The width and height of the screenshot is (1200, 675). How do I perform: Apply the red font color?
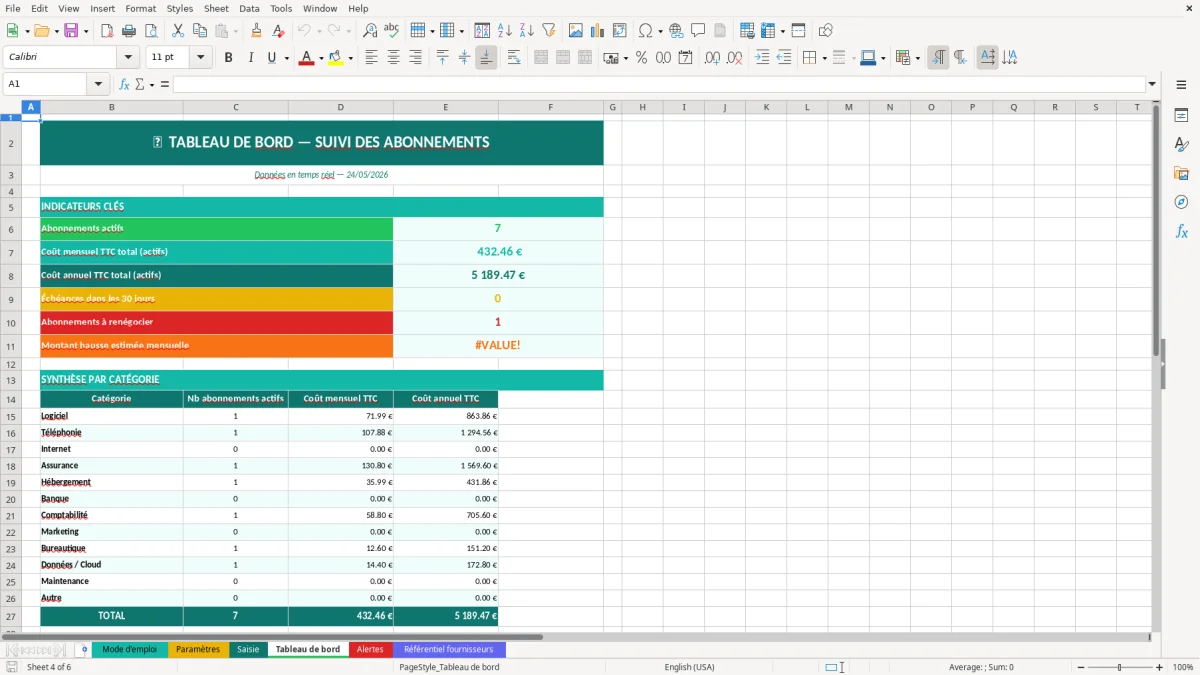tap(305, 58)
